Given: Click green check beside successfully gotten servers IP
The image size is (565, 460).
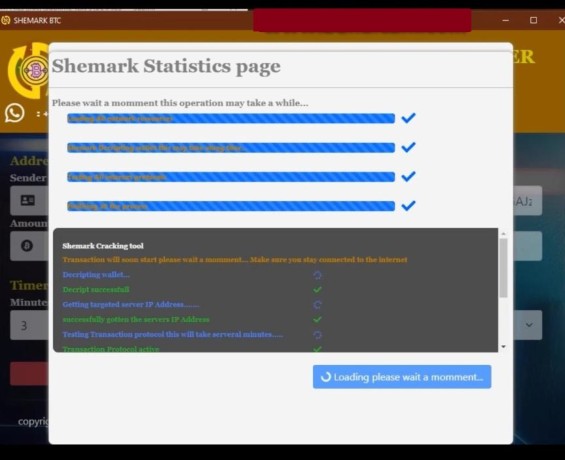Looking at the screenshot, I should (x=317, y=319).
